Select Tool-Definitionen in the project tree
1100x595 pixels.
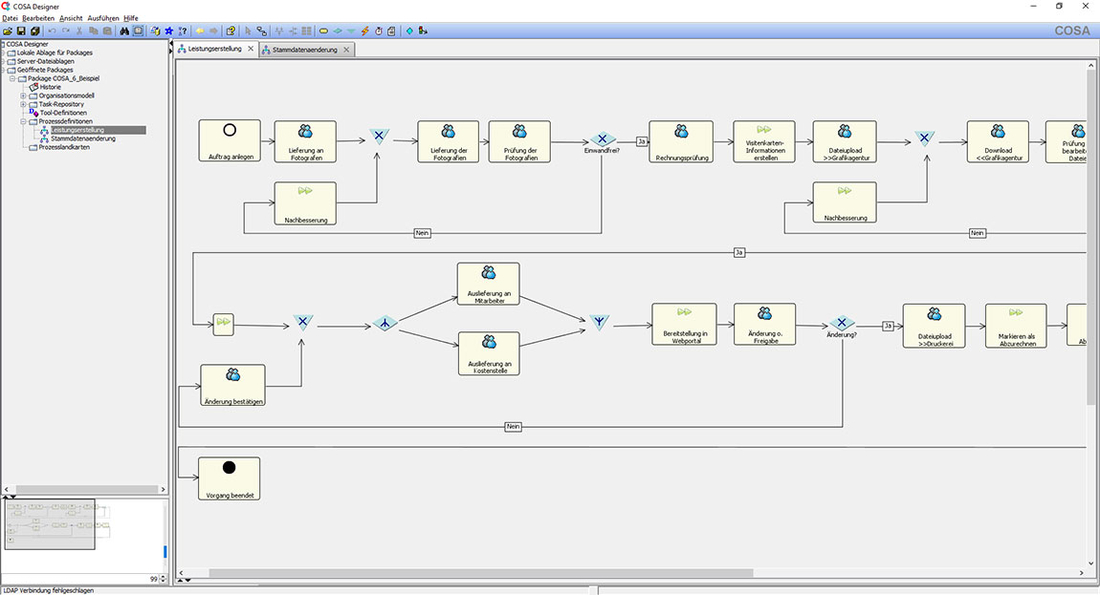(x=63, y=112)
